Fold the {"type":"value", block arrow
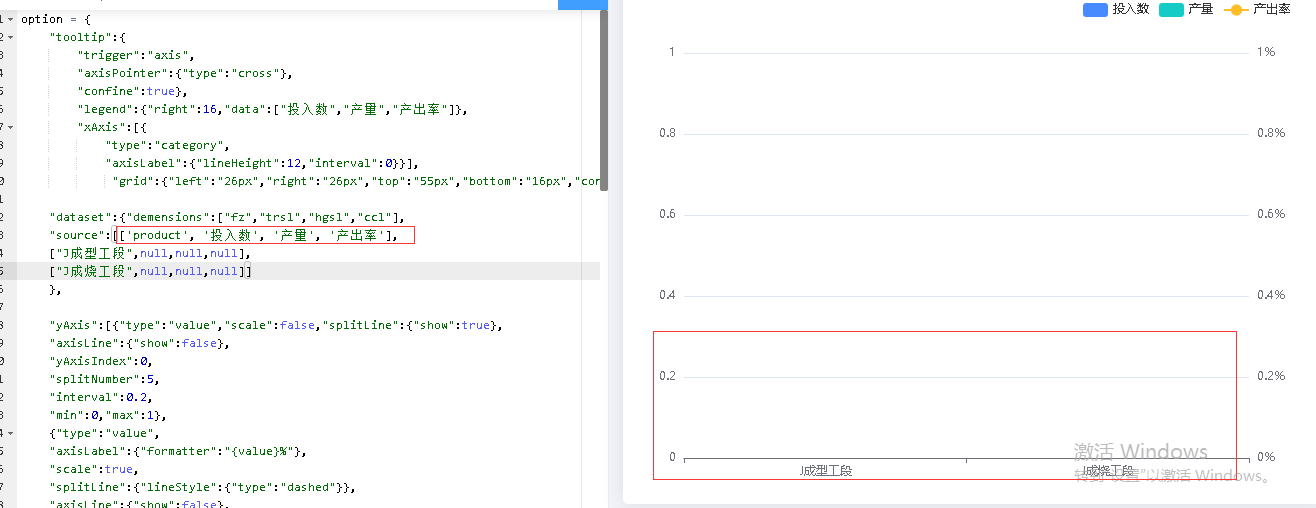1316x508 pixels. [x=10, y=434]
